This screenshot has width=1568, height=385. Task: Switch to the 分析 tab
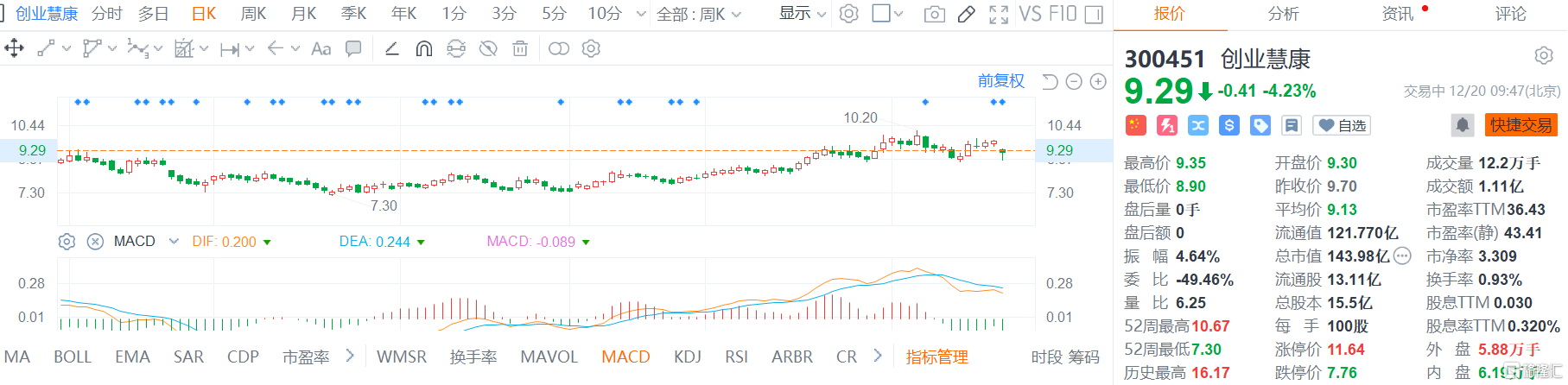point(1283,14)
